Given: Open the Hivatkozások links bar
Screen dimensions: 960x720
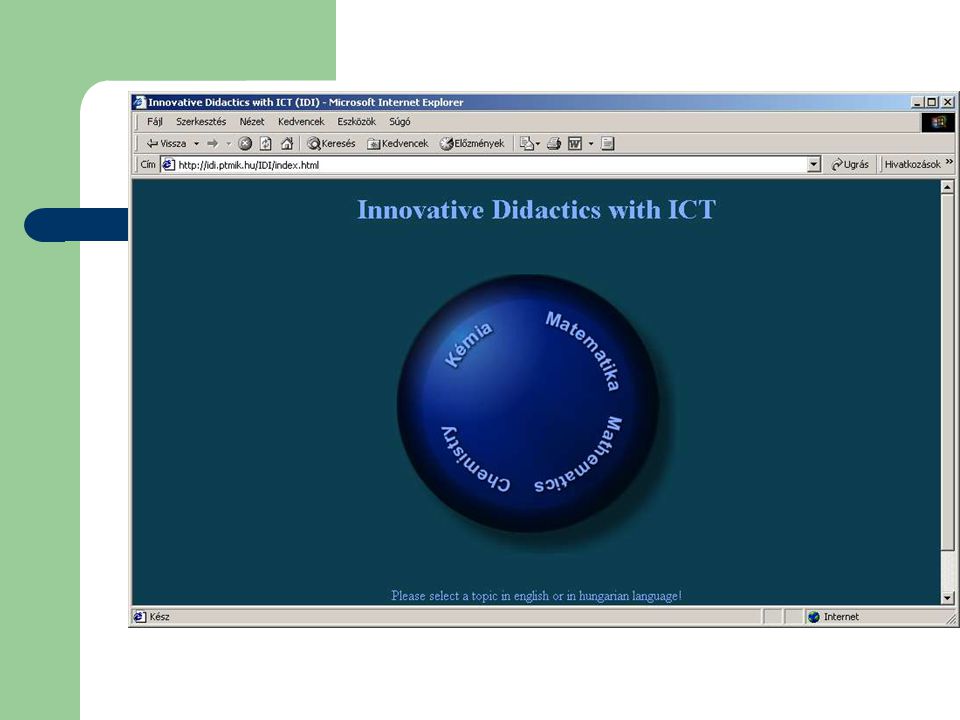Looking at the screenshot, I should pyautogui.click(x=912, y=165).
